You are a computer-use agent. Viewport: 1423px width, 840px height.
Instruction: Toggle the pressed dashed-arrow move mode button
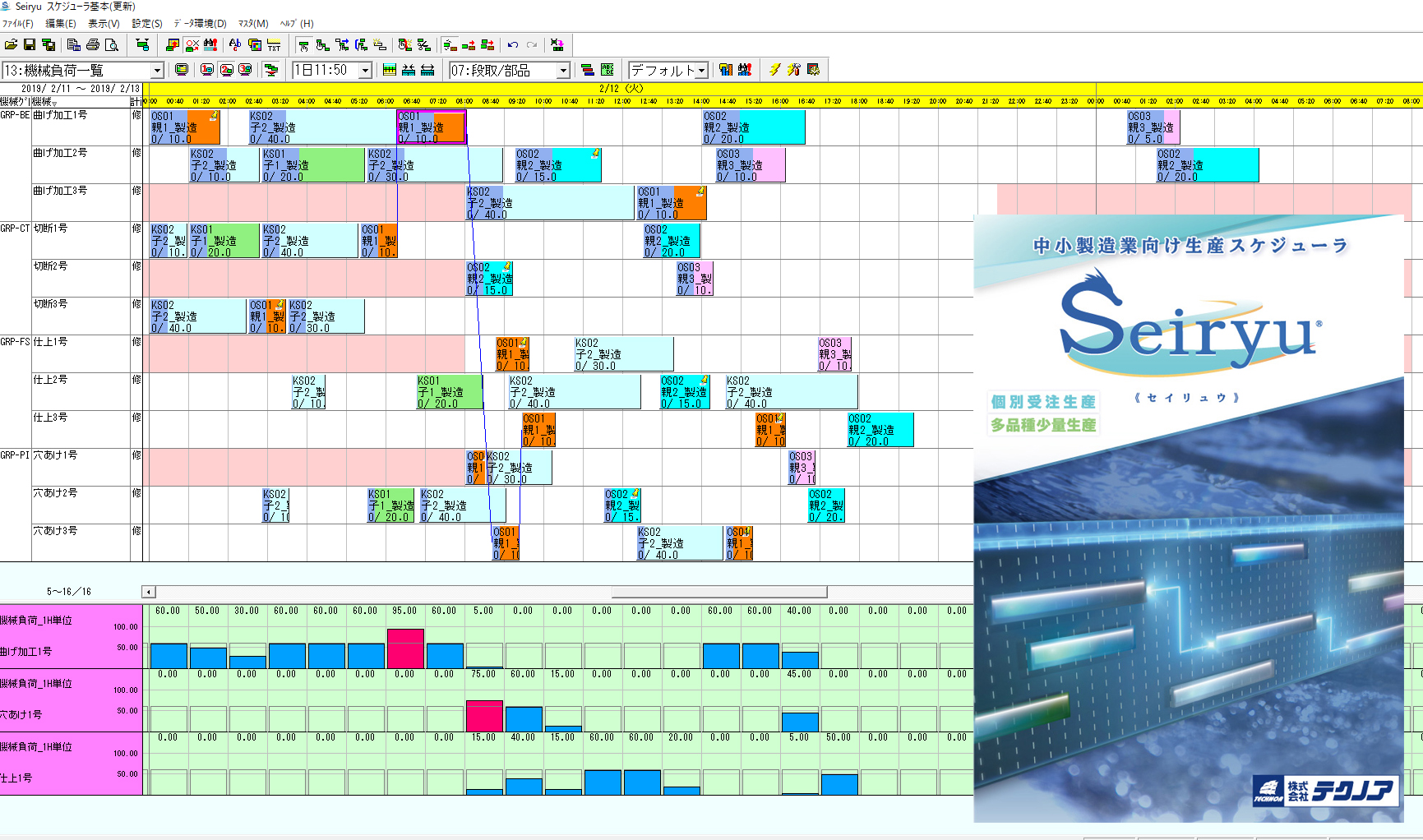450,45
